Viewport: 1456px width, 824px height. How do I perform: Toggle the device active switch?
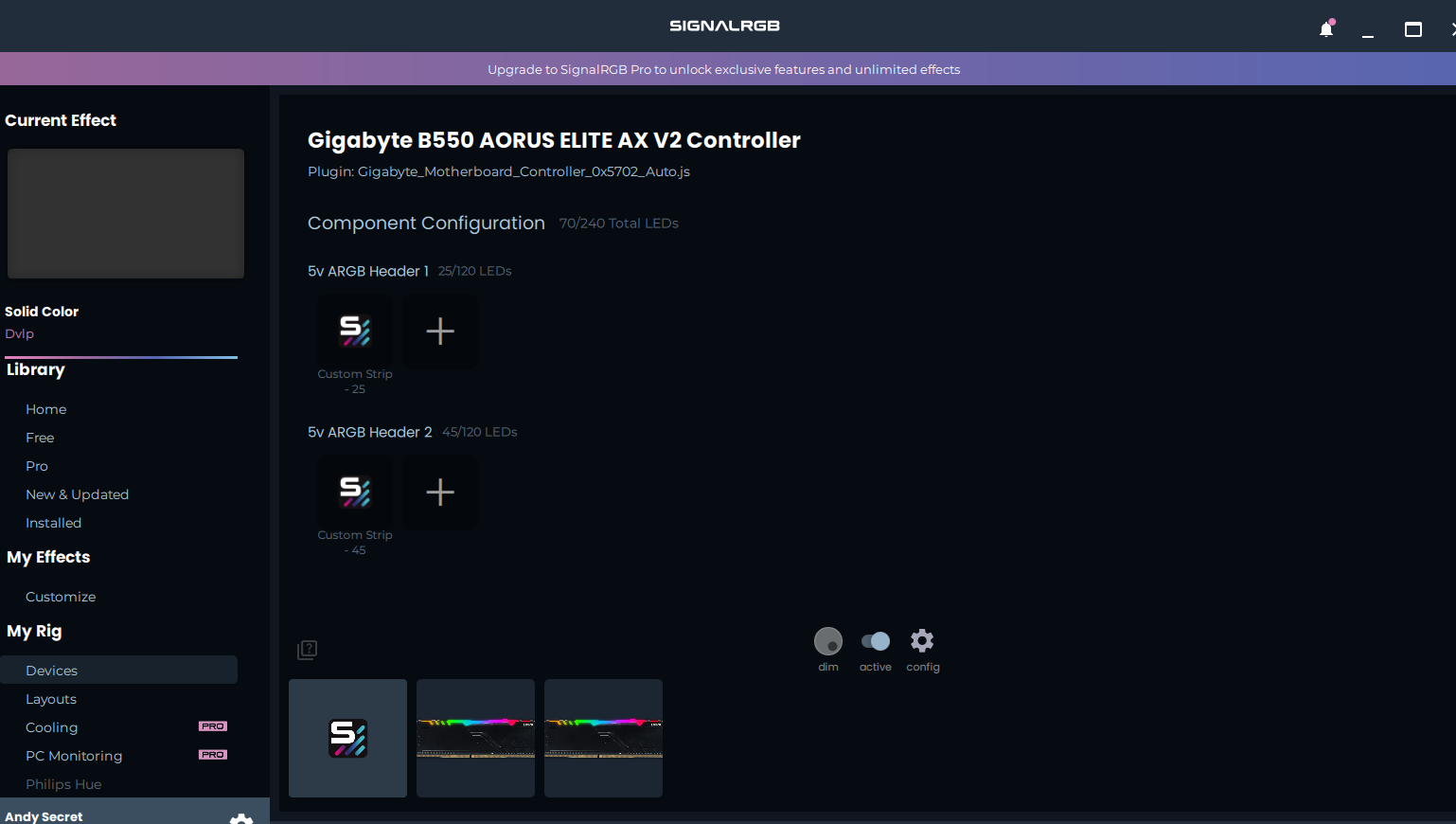[876, 641]
